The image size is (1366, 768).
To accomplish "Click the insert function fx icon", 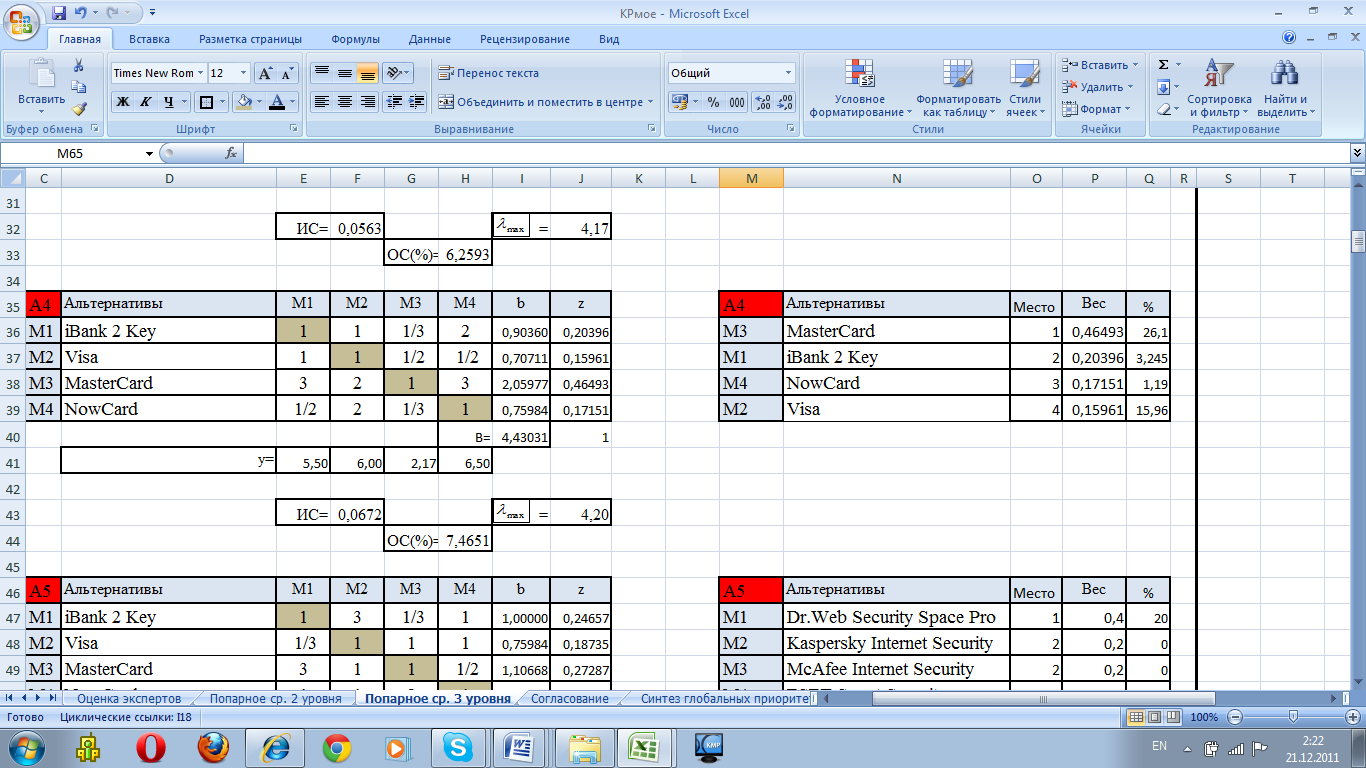I will point(231,153).
